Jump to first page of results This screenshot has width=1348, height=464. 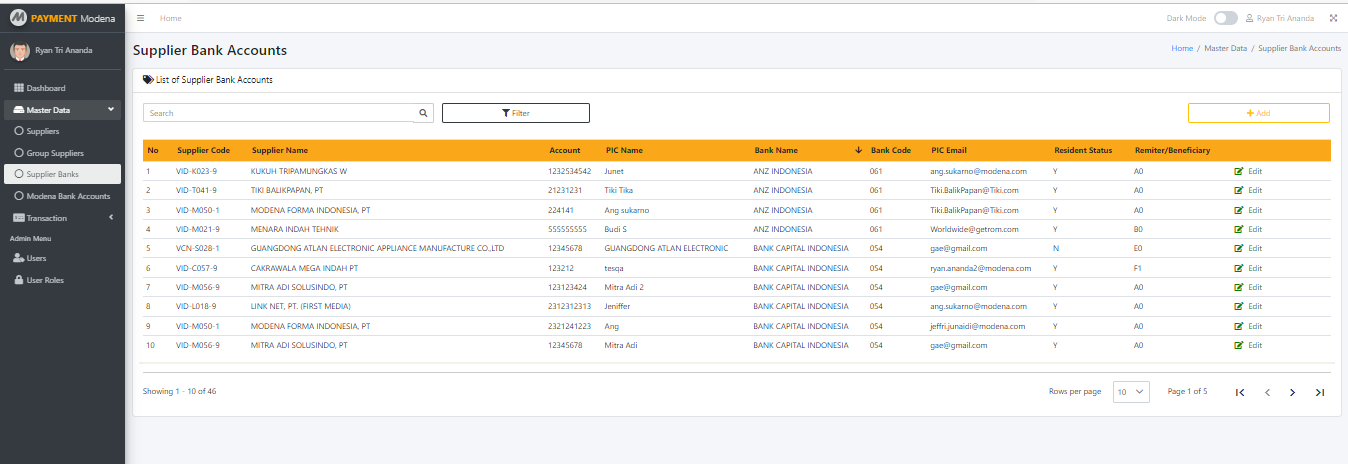(1240, 392)
